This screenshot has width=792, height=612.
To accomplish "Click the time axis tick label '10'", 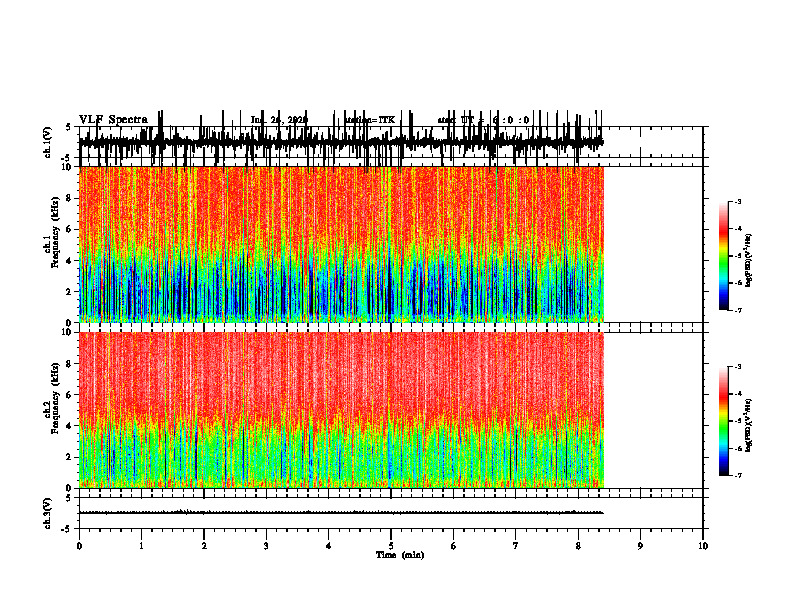I will pos(703,546).
